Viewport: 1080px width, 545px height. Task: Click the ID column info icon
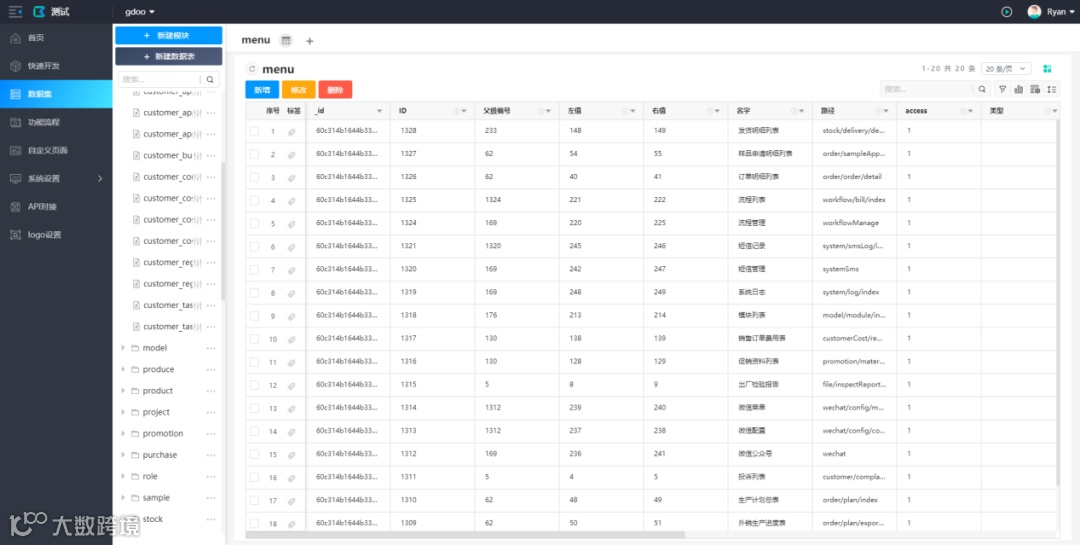pos(455,111)
